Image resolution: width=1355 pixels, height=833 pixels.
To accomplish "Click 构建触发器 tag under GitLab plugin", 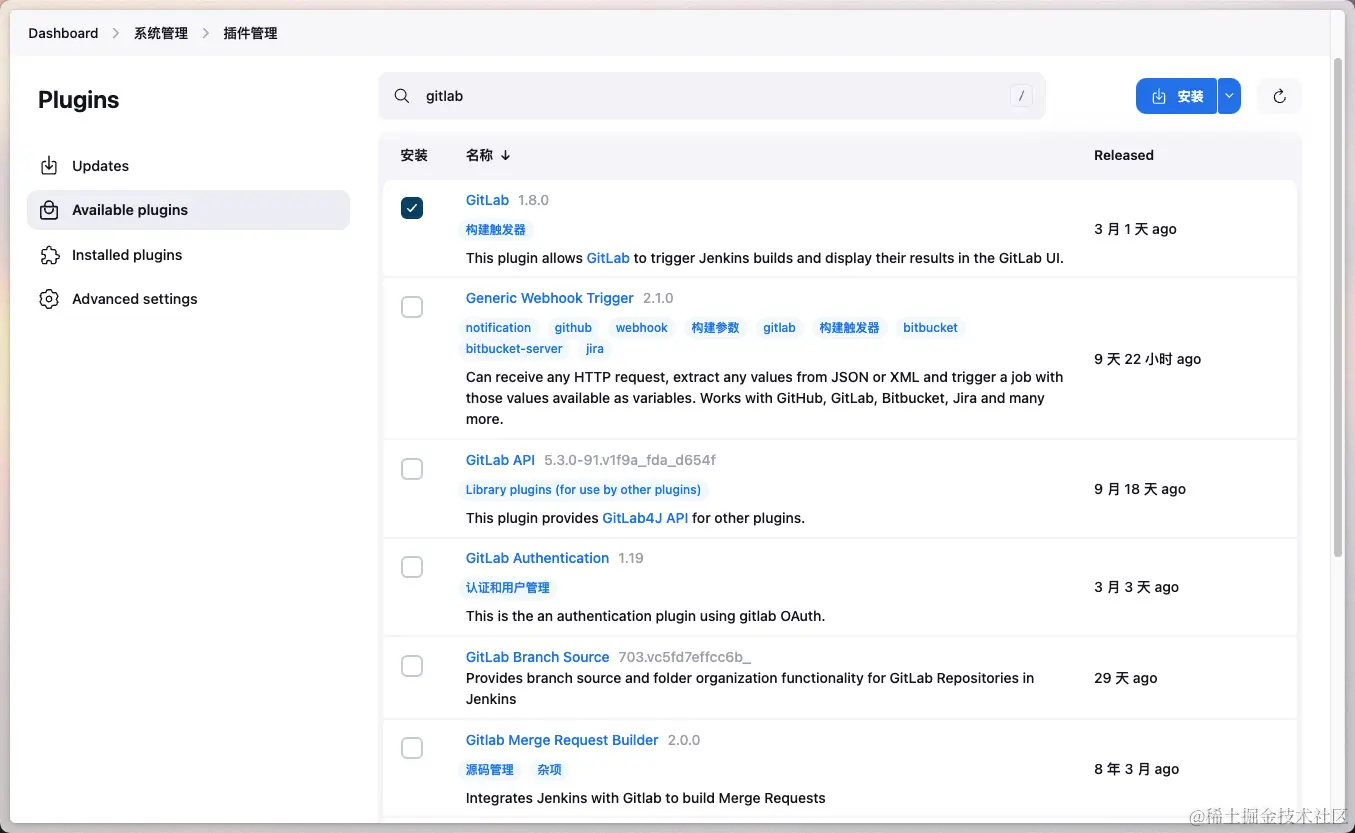I will 495,229.
